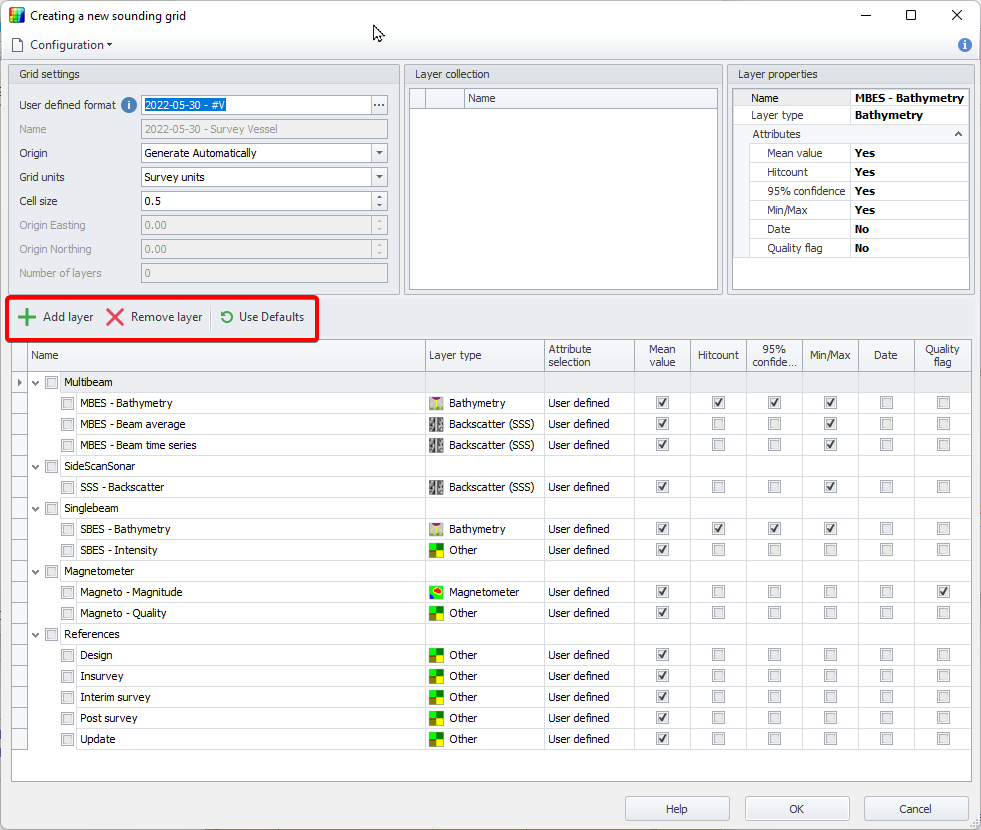The image size is (981, 830).
Task: Open the Origin dropdown
Action: point(379,153)
